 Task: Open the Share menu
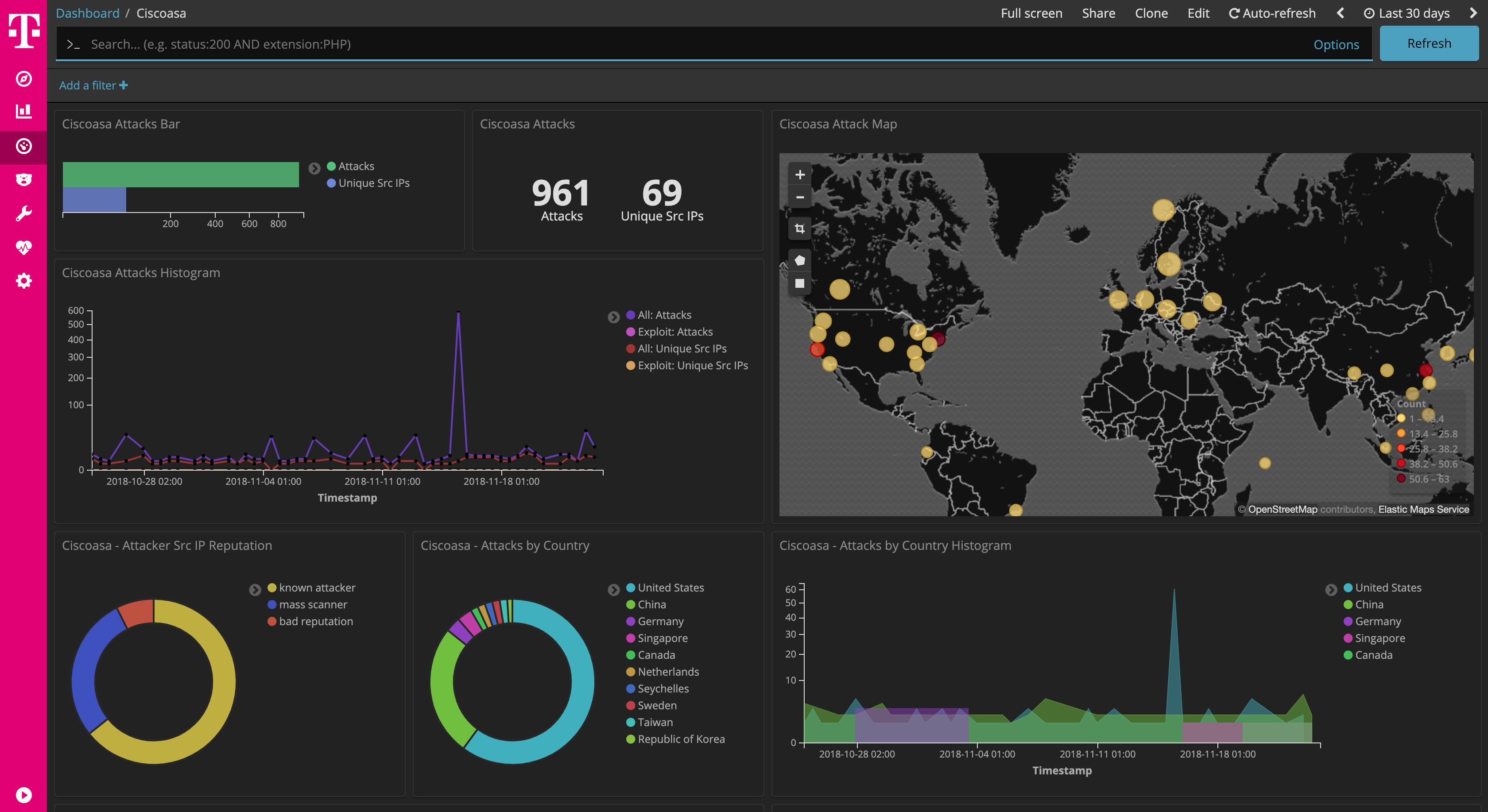(x=1097, y=13)
